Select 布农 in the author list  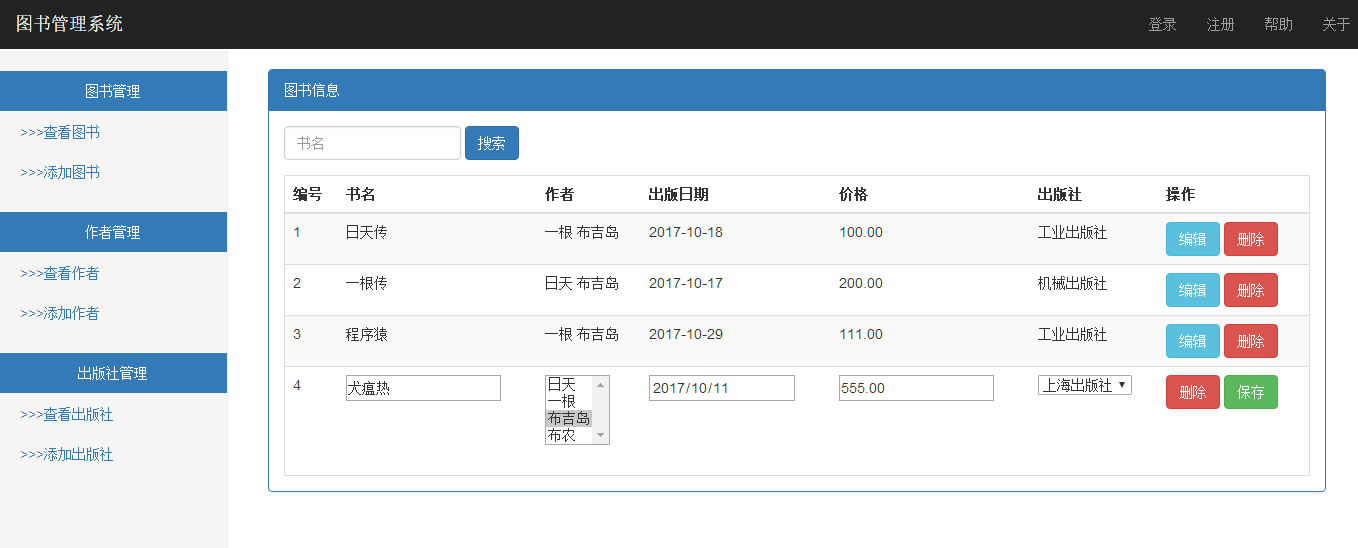tap(569, 435)
